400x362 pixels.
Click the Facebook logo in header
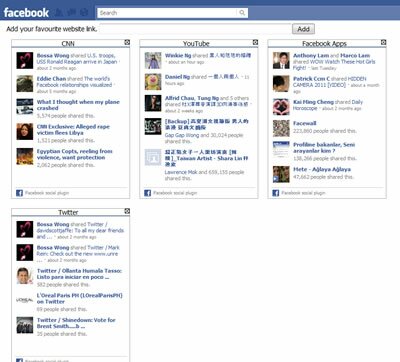pos(26,13)
